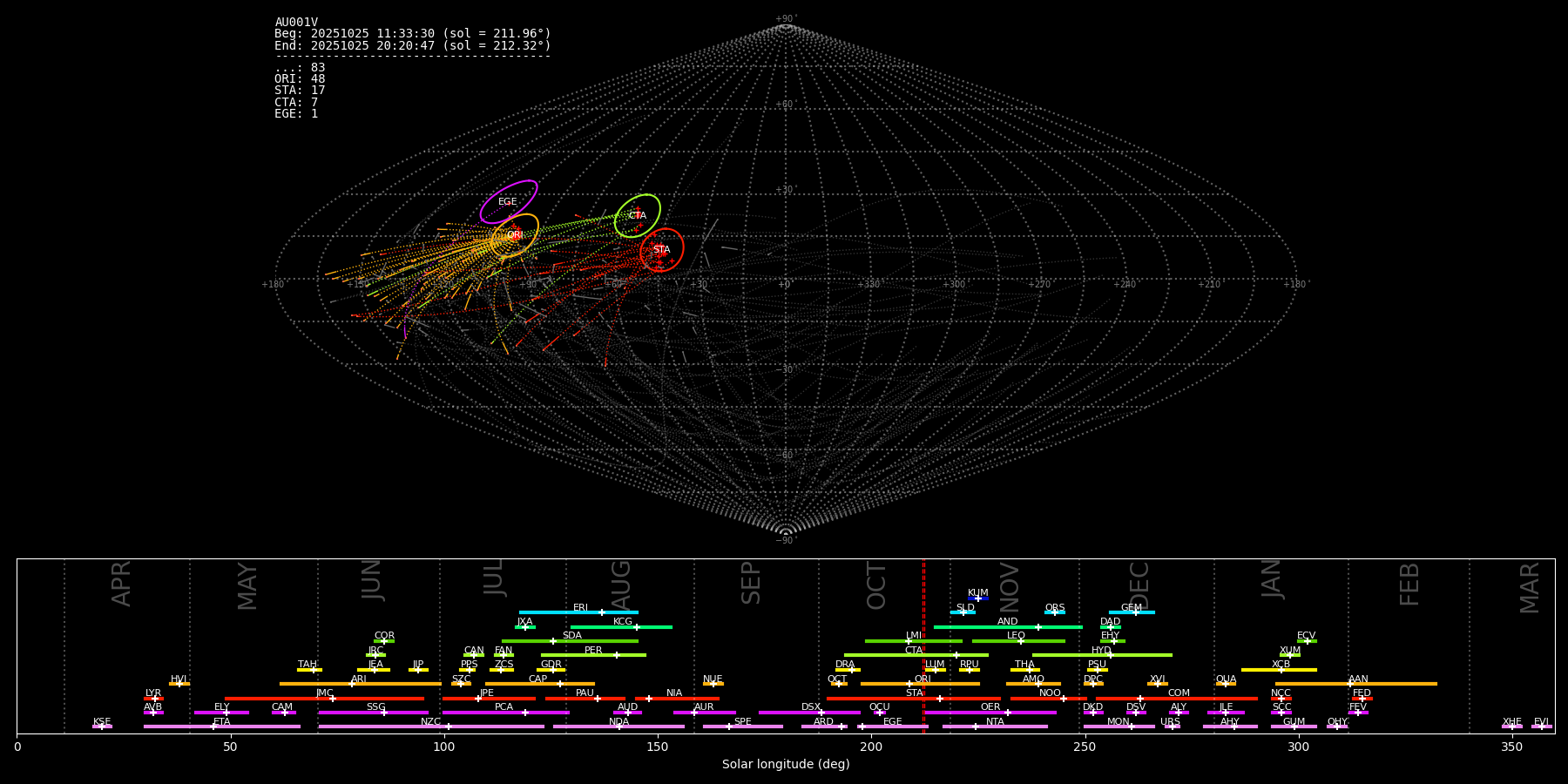This screenshot has height=784, width=1568.
Task: Click the APR month label in timeline
Action: [x=121, y=584]
